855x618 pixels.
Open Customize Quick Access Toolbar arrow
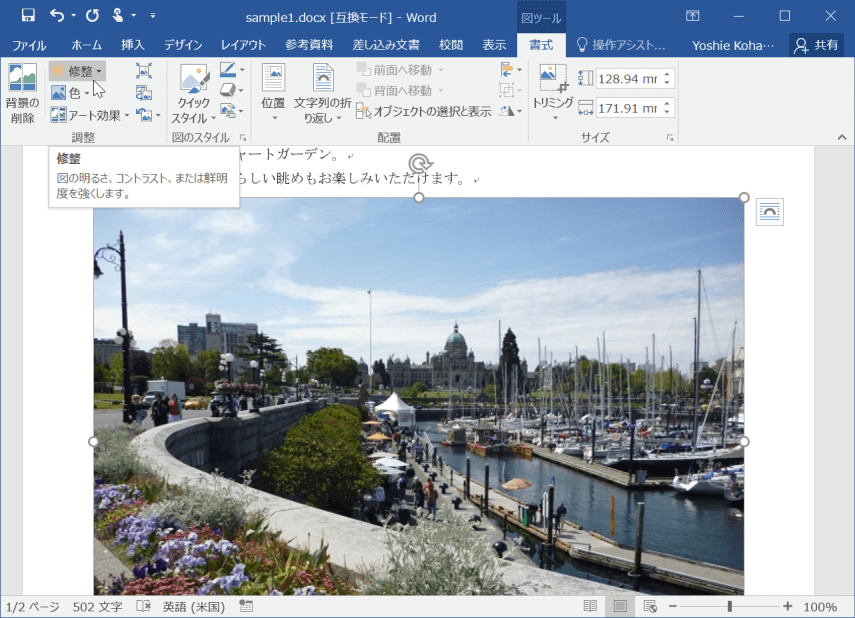click(x=153, y=15)
